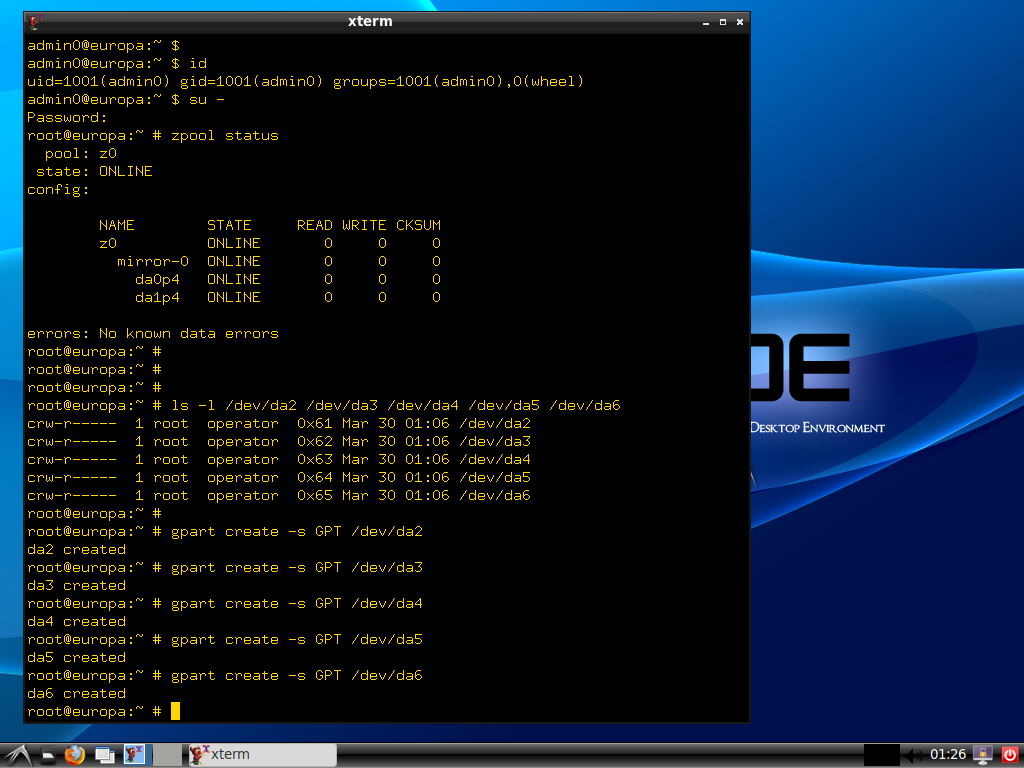Viewport: 1024px width, 768px height.
Task: Launch Firefox from the taskbar
Action: 75,754
